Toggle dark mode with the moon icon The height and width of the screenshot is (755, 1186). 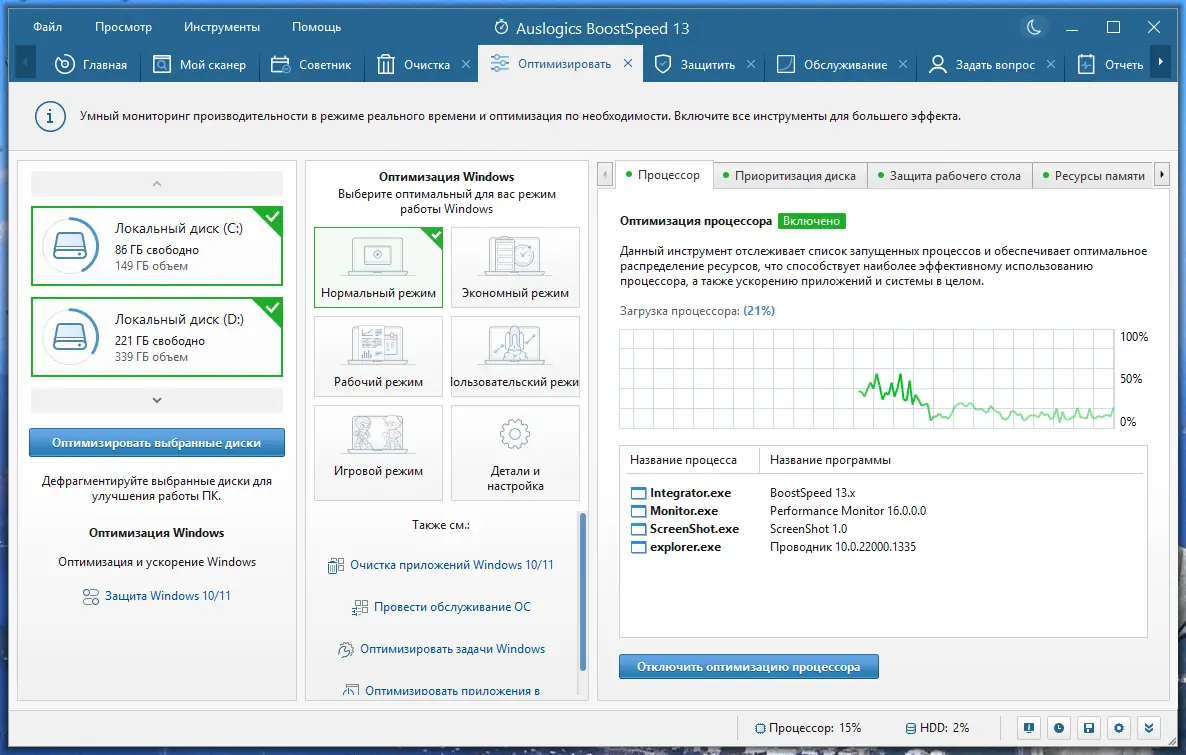[x=1033, y=27]
